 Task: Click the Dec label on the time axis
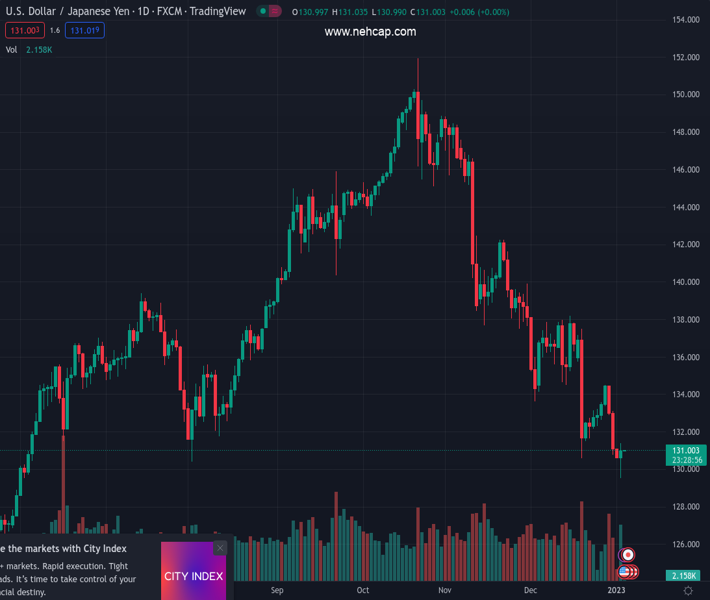pyautogui.click(x=530, y=590)
